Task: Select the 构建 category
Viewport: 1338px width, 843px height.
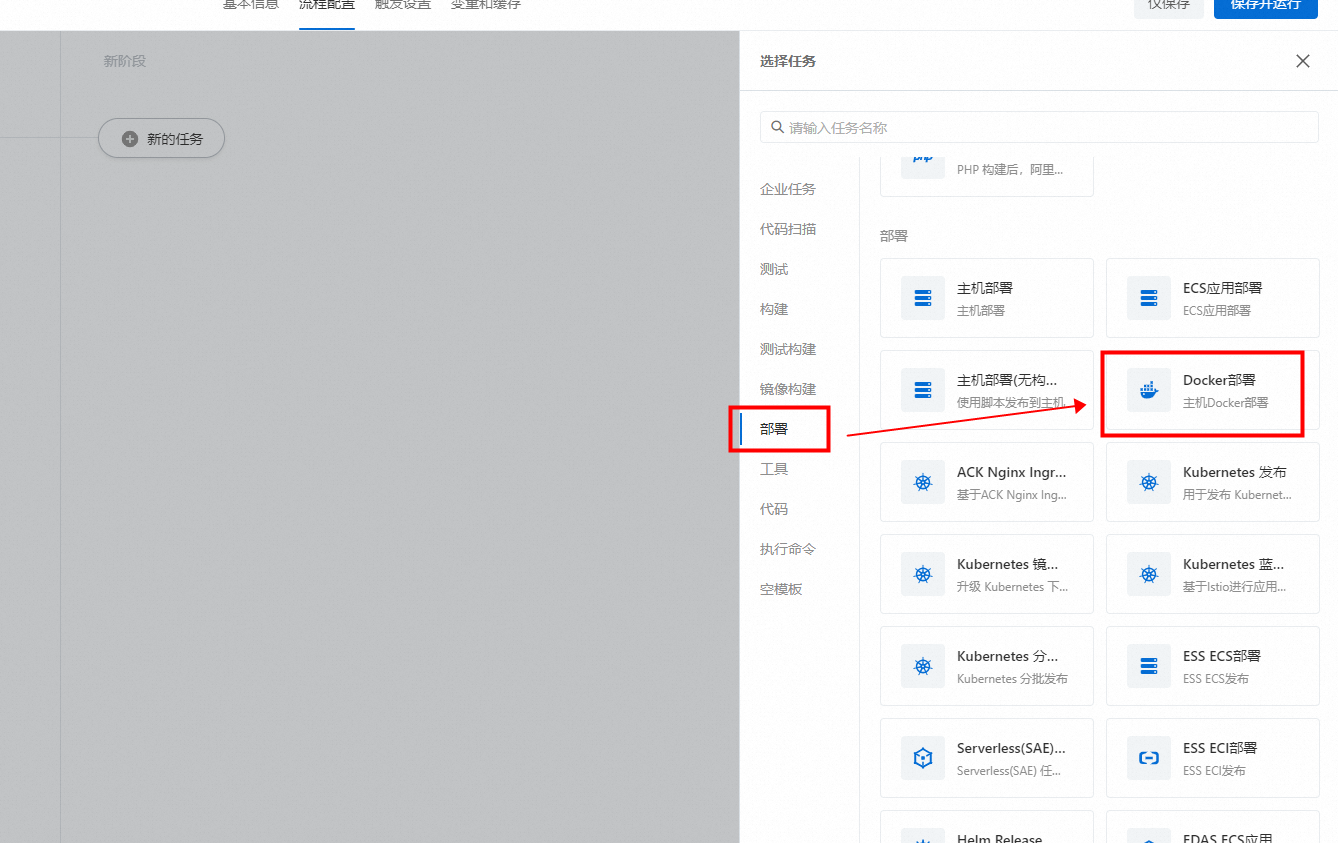Action: tap(774, 309)
